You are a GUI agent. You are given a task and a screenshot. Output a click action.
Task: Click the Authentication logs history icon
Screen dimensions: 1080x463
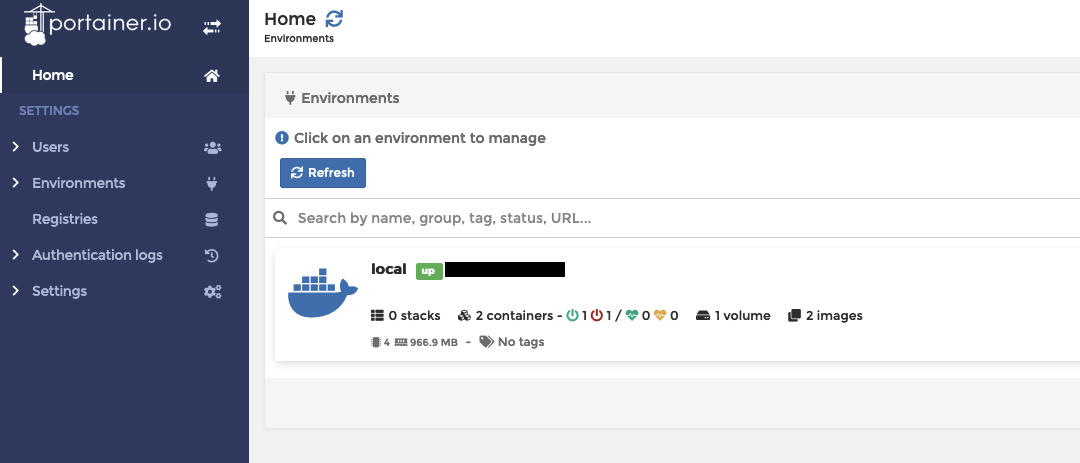(212, 256)
